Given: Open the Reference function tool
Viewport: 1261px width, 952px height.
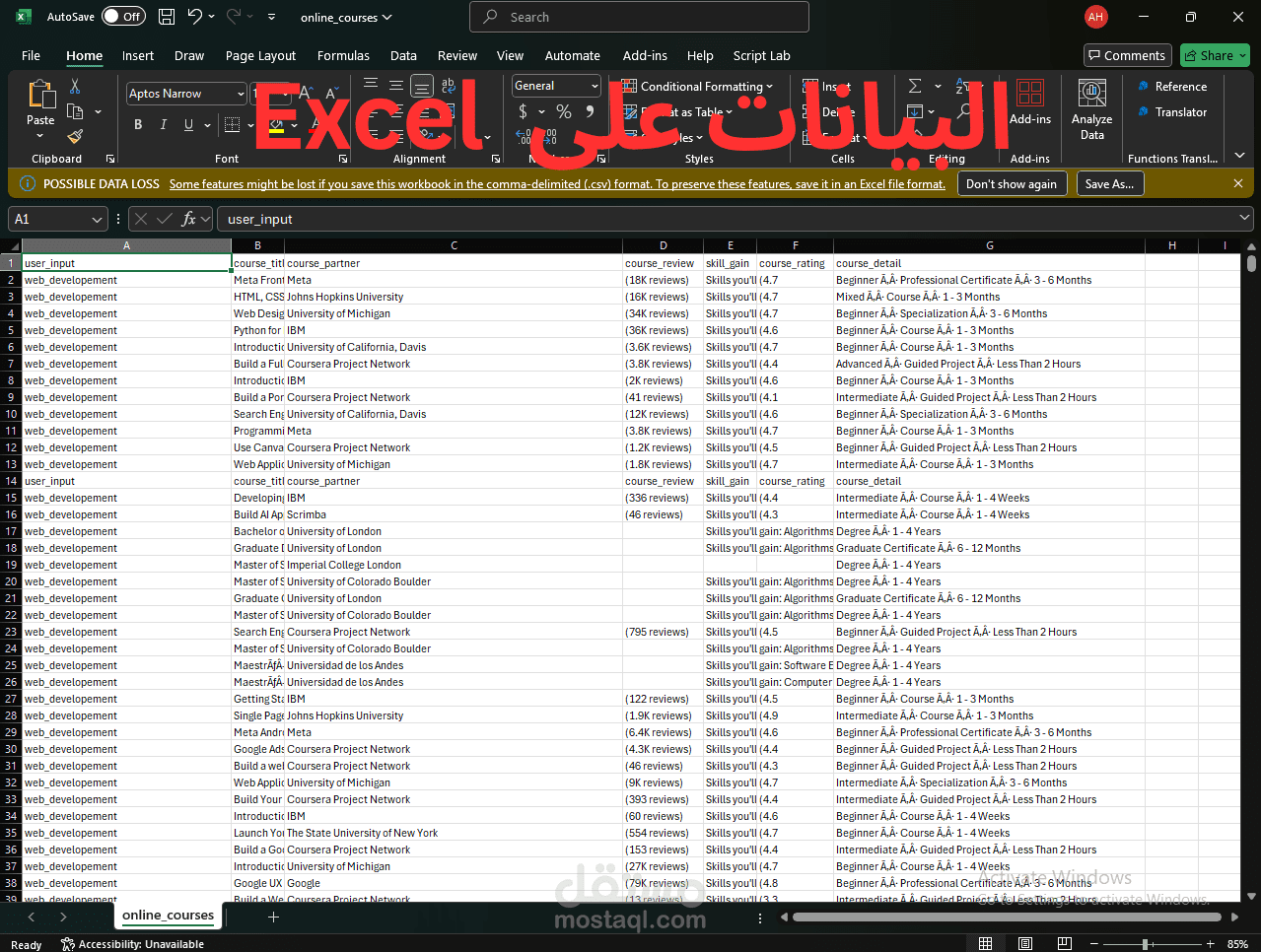Looking at the screenshot, I should [1172, 87].
